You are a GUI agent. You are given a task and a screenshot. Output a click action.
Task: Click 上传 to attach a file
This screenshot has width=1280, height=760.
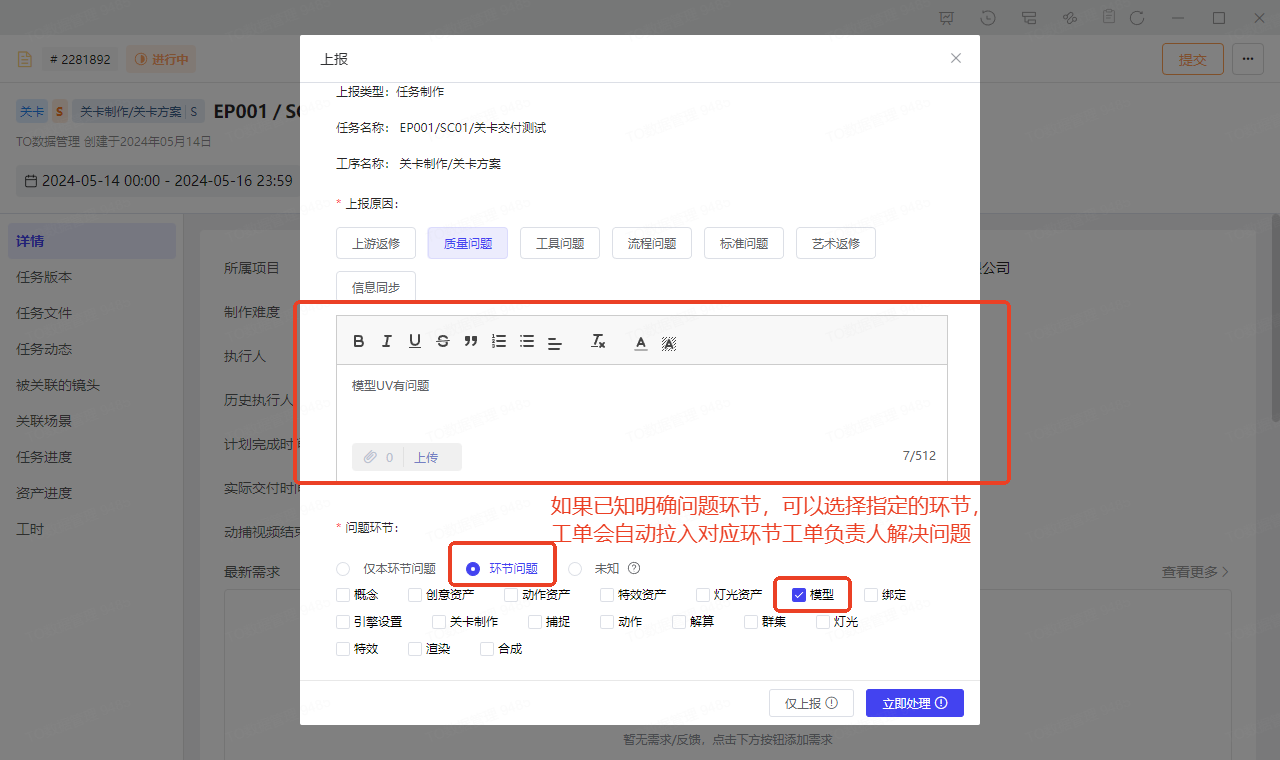click(x=427, y=457)
